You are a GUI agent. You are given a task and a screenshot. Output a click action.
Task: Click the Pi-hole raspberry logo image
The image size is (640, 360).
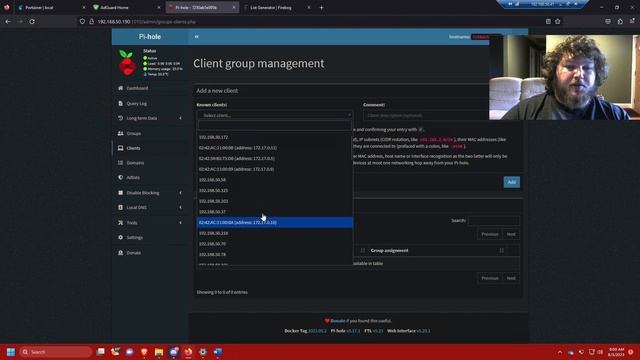(x=127, y=62)
